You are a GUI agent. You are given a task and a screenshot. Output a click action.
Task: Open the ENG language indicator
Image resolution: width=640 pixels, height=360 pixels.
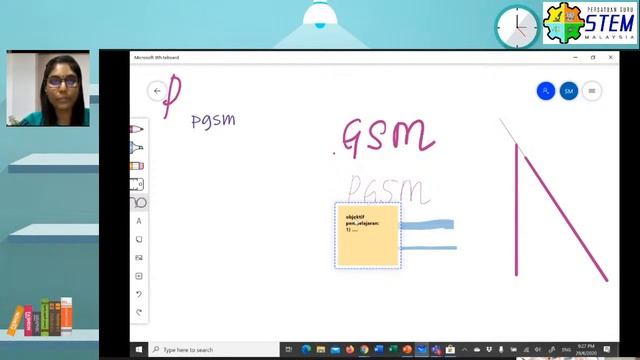(x=566, y=350)
